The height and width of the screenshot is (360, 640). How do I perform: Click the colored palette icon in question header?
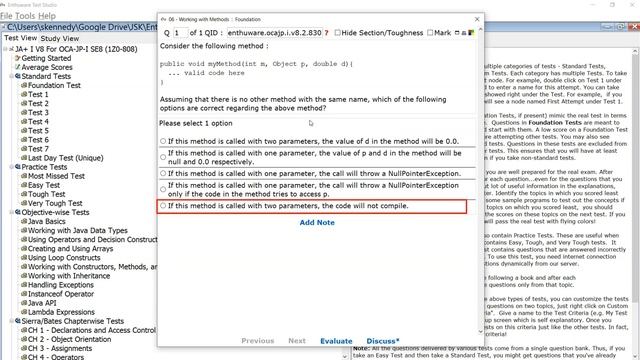[471, 33]
